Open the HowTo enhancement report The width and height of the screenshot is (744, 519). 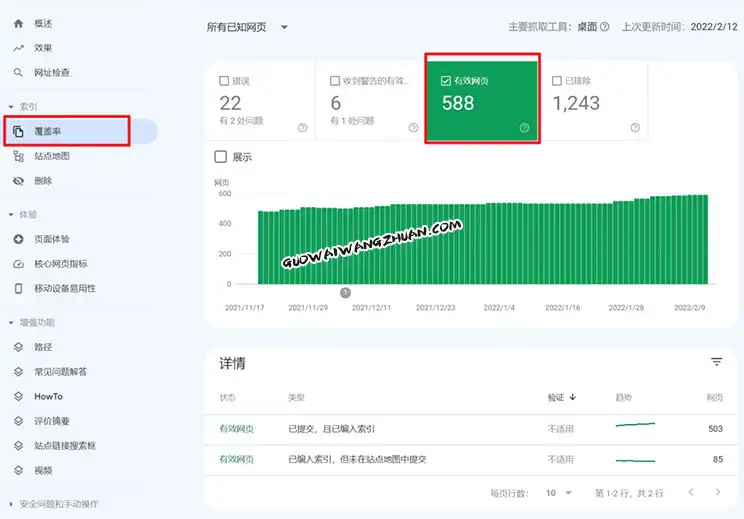pos(48,397)
